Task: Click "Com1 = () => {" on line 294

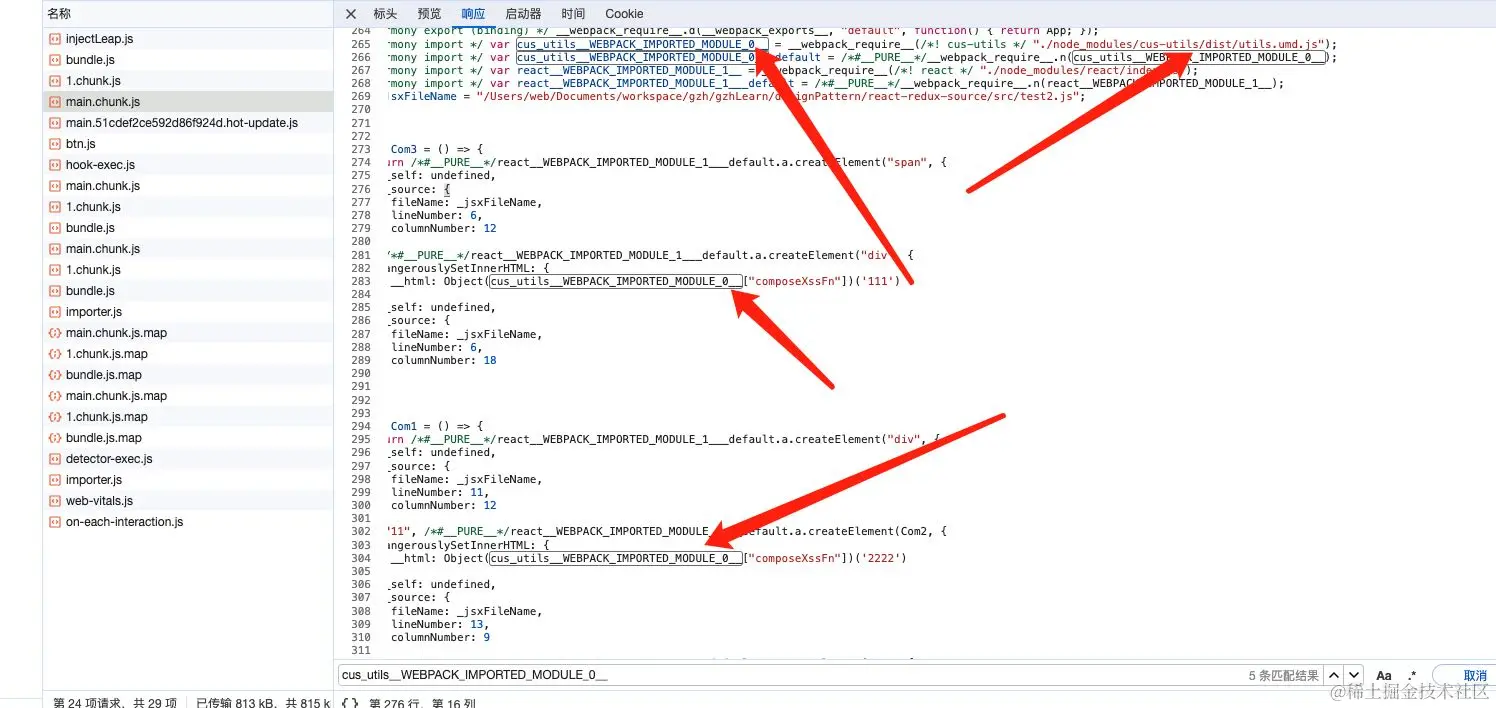Action: 436,426
